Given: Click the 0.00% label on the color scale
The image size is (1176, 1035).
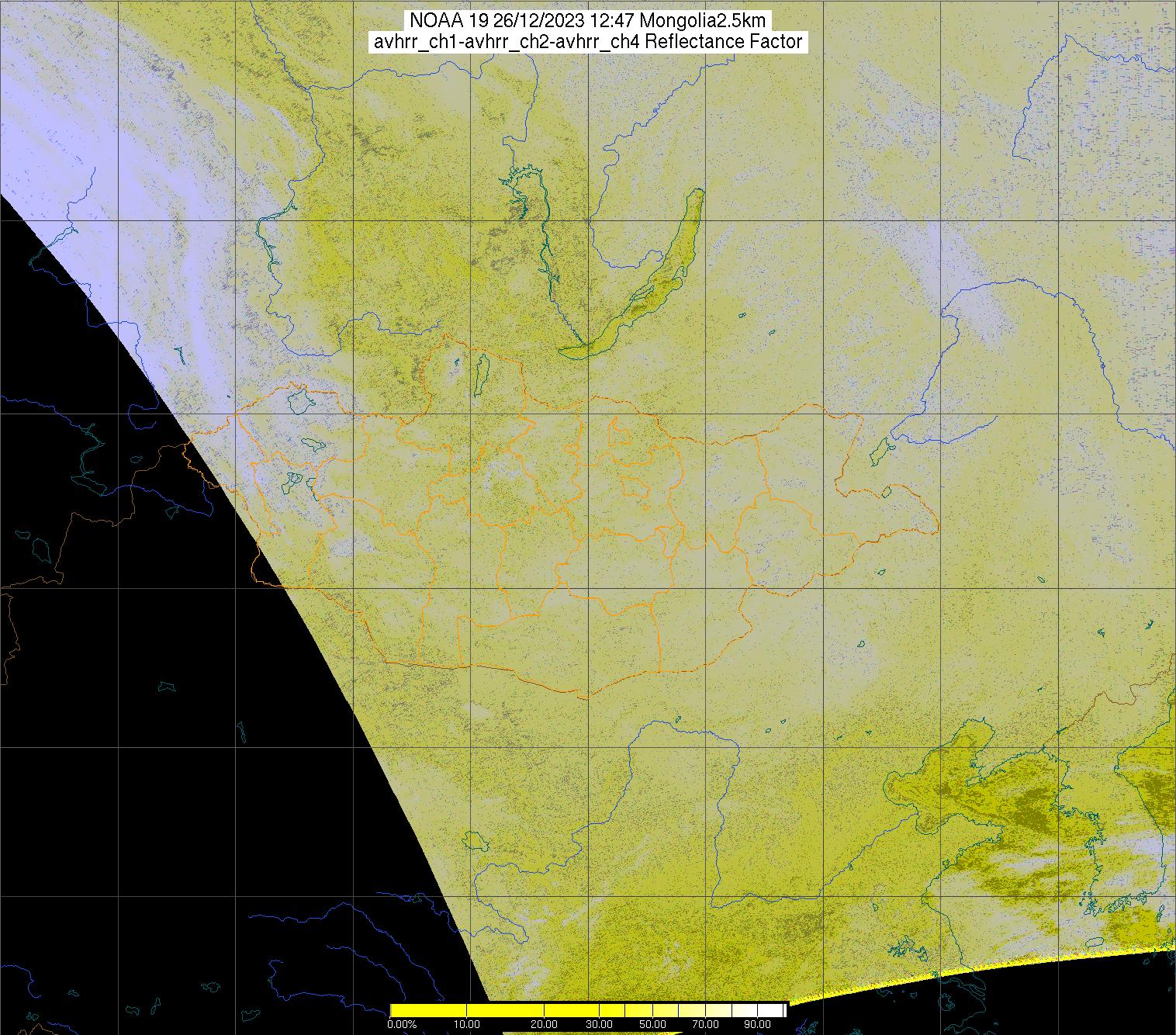Looking at the screenshot, I should pos(402,1024).
